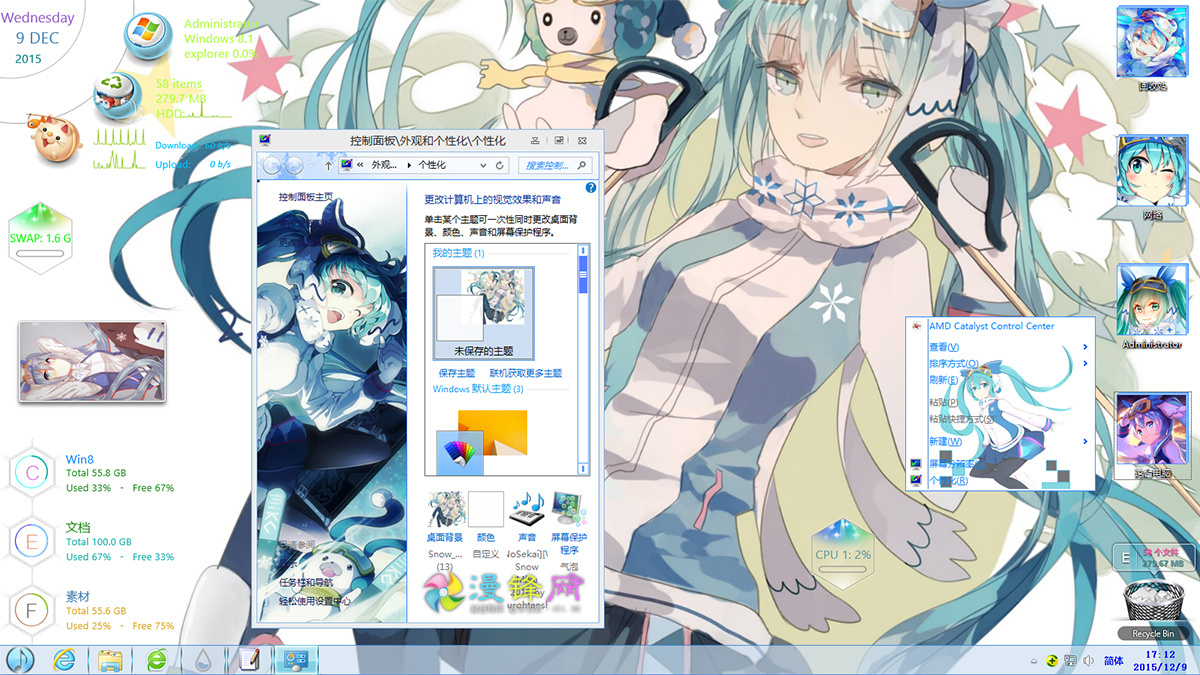1200x675 pixels.
Task: Select 外观 breadcrumb in address bar
Action: coord(384,165)
